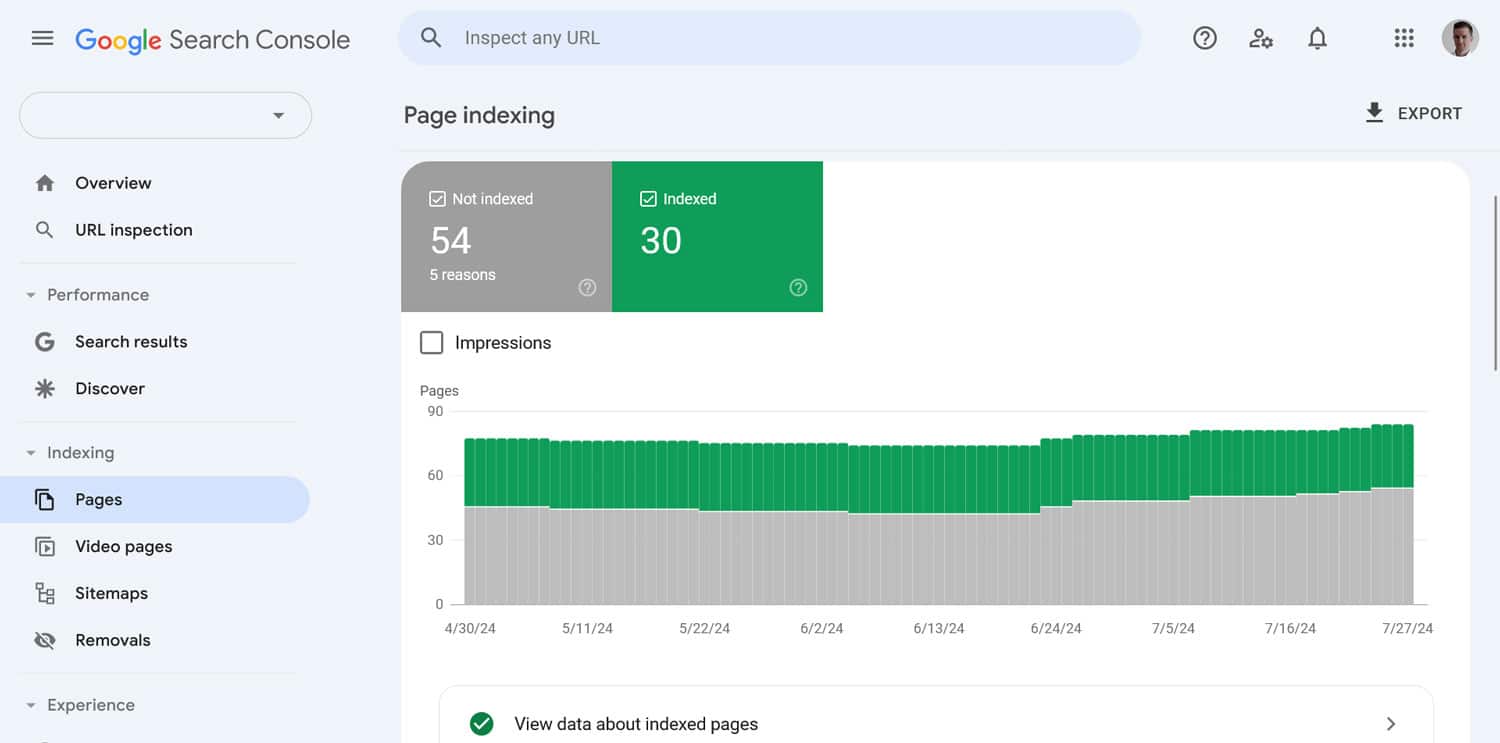Enable the Impressions checkbox
This screenshot has height=743, width=1500.
431,342
